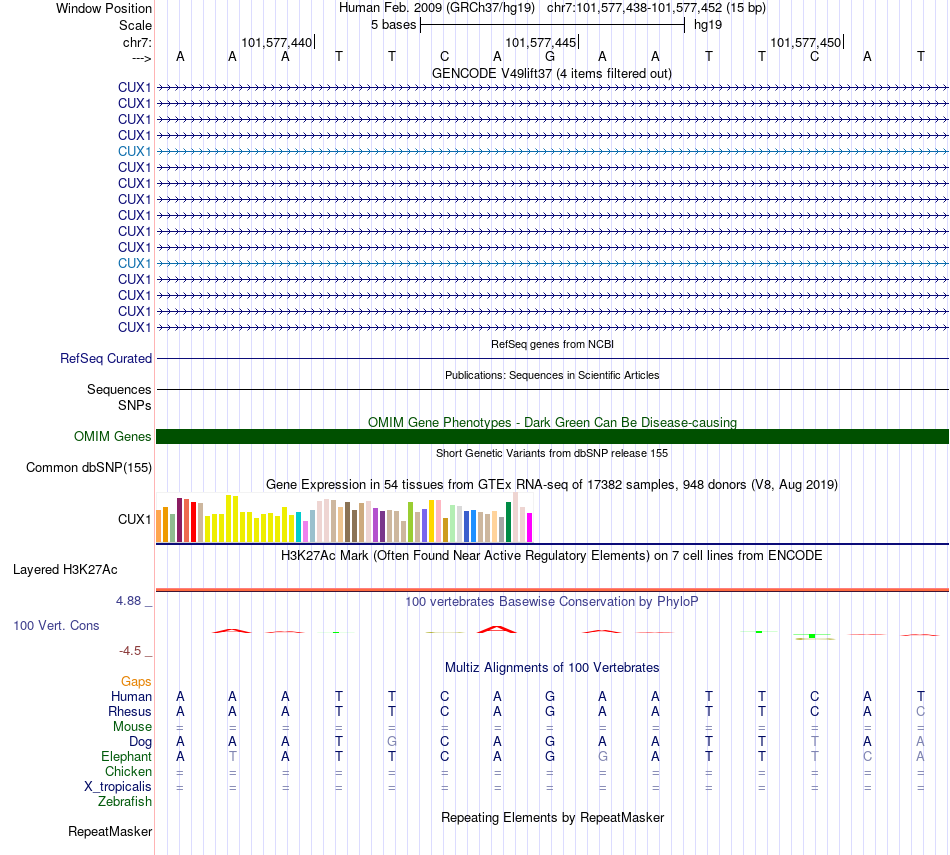This screenshot has width=950, height=855.
Task: Click the G base in the chr7 sequence row
Action: [550, 56]
